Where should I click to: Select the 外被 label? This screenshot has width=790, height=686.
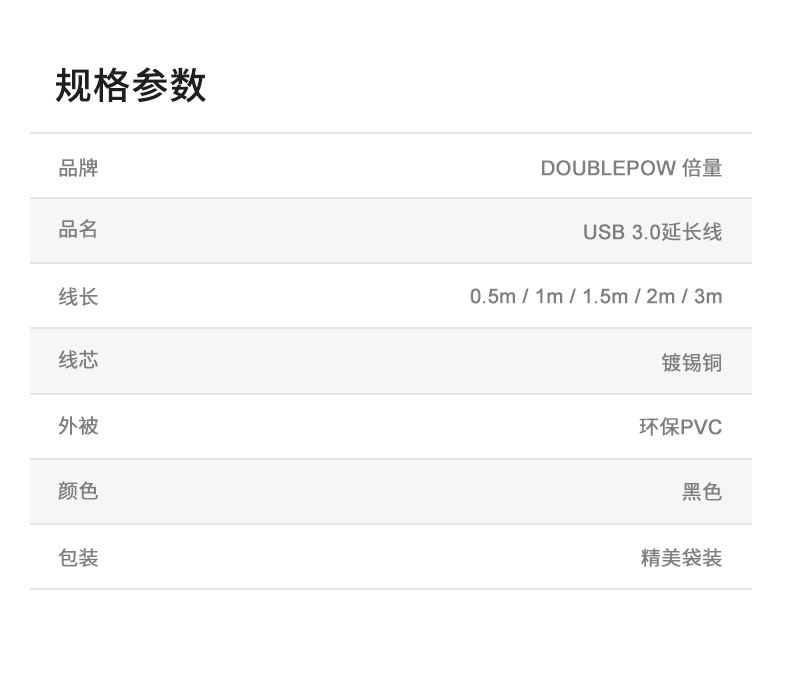click(x=78, y=426)
